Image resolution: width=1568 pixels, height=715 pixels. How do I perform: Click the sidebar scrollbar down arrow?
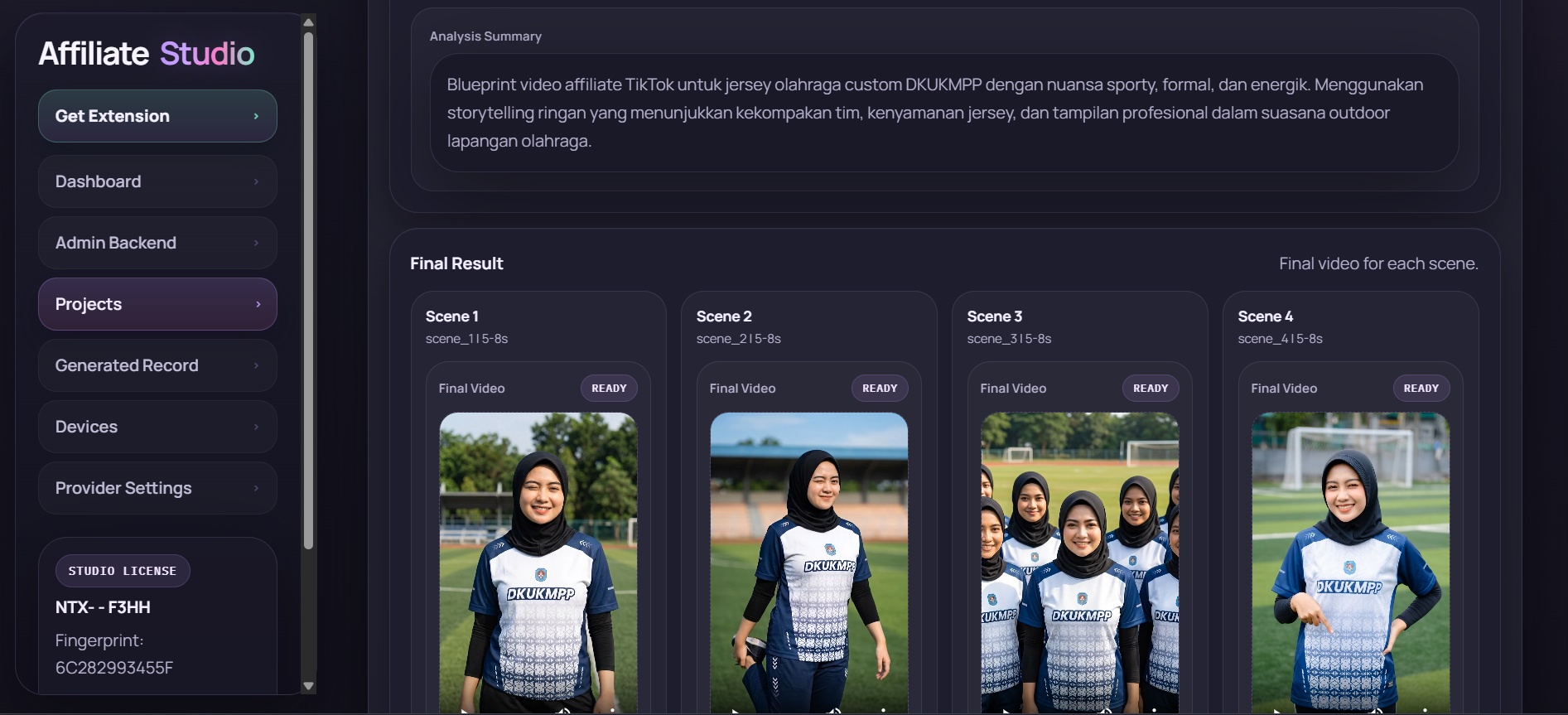(x=309, y=686)
